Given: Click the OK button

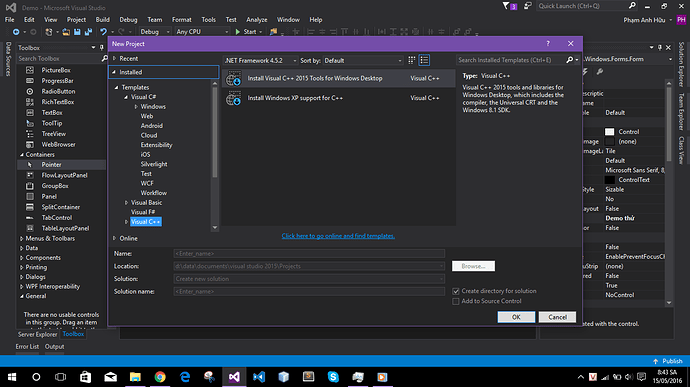Looking at the screenshot, I should click(516, 317).
